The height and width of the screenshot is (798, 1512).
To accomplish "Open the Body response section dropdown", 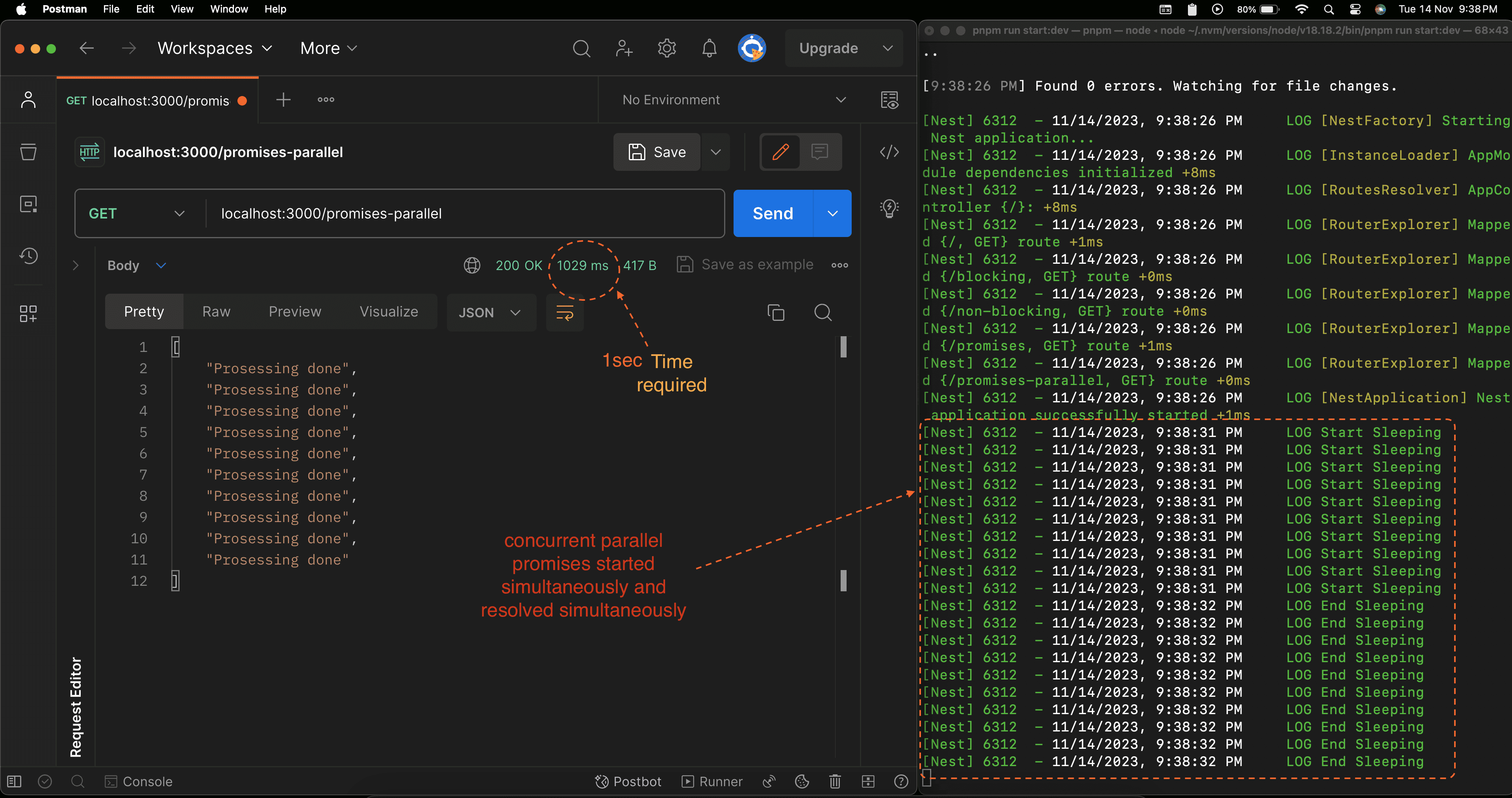I will pyautogui.click(x=161, y=266).
